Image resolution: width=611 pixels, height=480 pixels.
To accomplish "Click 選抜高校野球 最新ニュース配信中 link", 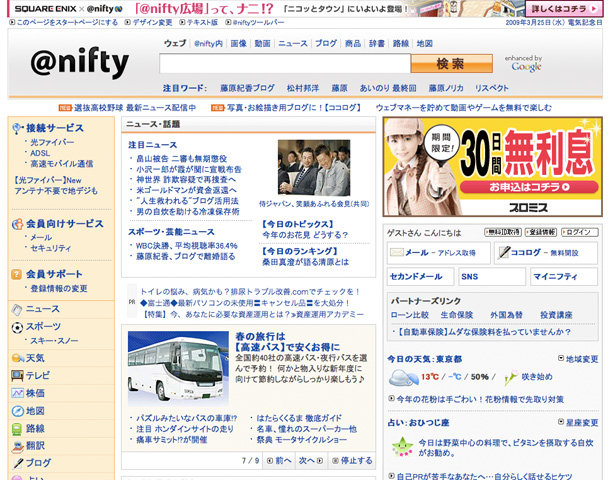I will coord(135,108).
